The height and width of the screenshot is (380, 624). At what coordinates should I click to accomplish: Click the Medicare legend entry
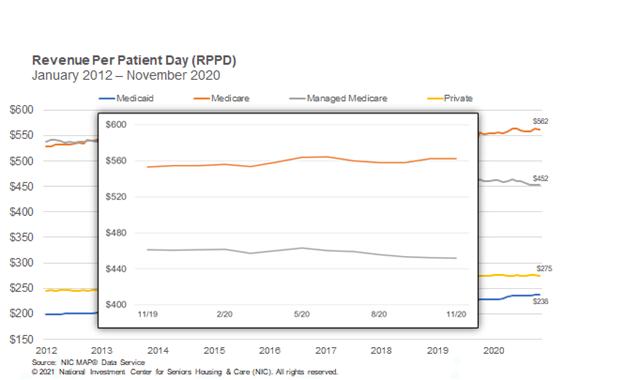click(x=222, y=98)
